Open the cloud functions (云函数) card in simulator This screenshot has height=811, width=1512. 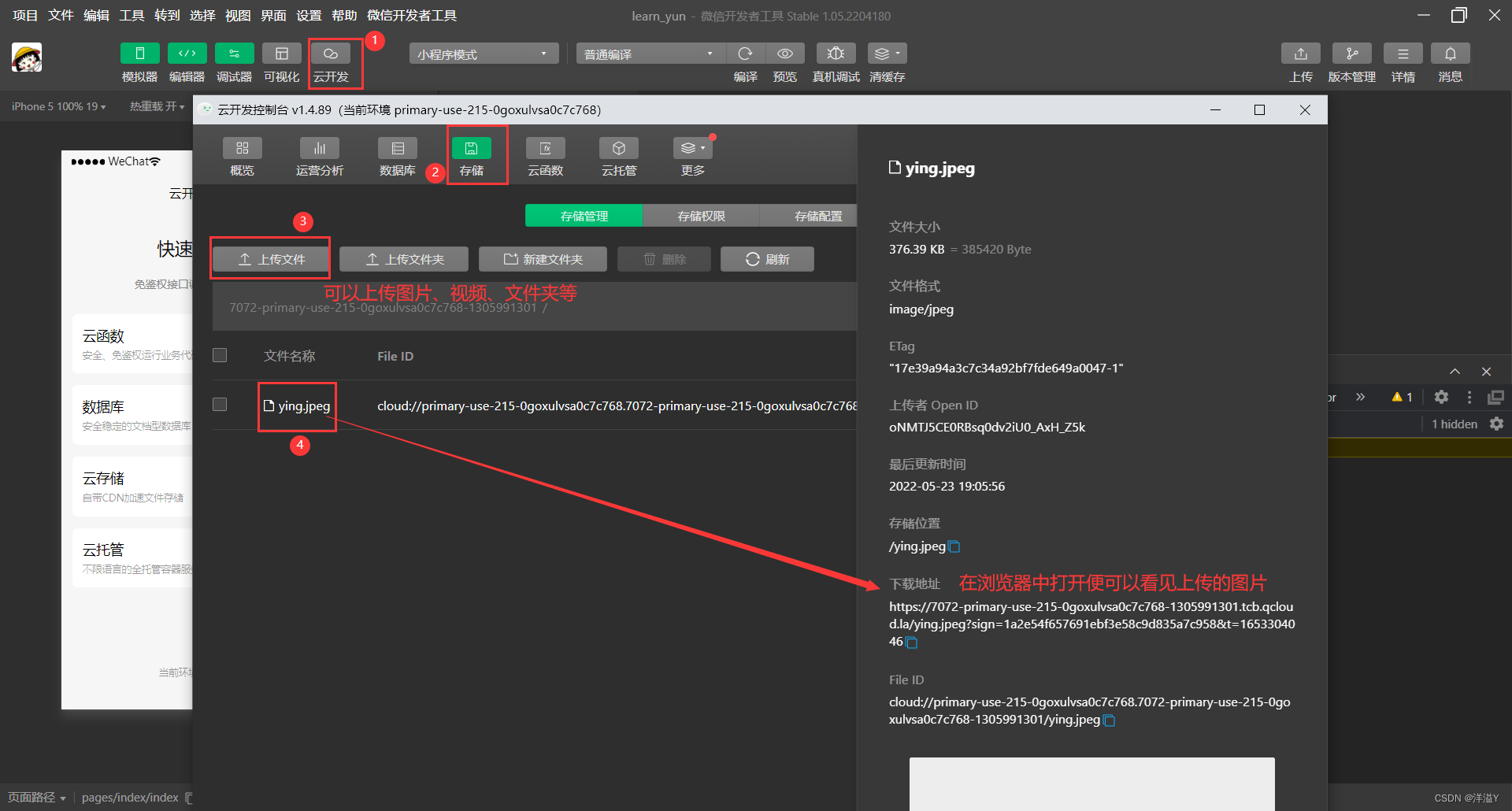coord(132,344)
